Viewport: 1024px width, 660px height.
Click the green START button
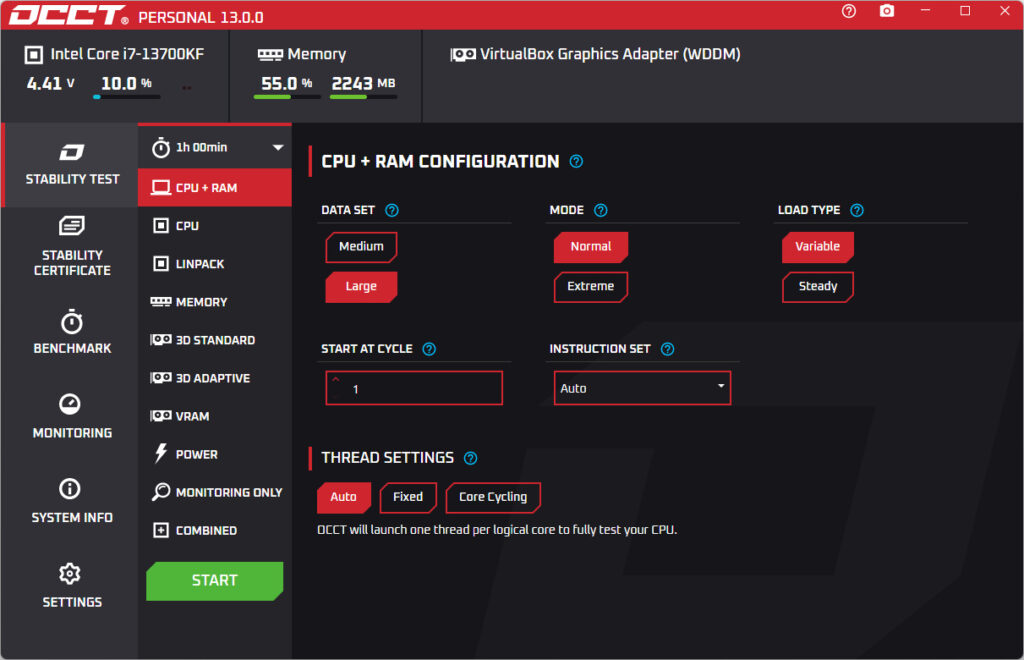pyautogui.click(x=215, y=580)
